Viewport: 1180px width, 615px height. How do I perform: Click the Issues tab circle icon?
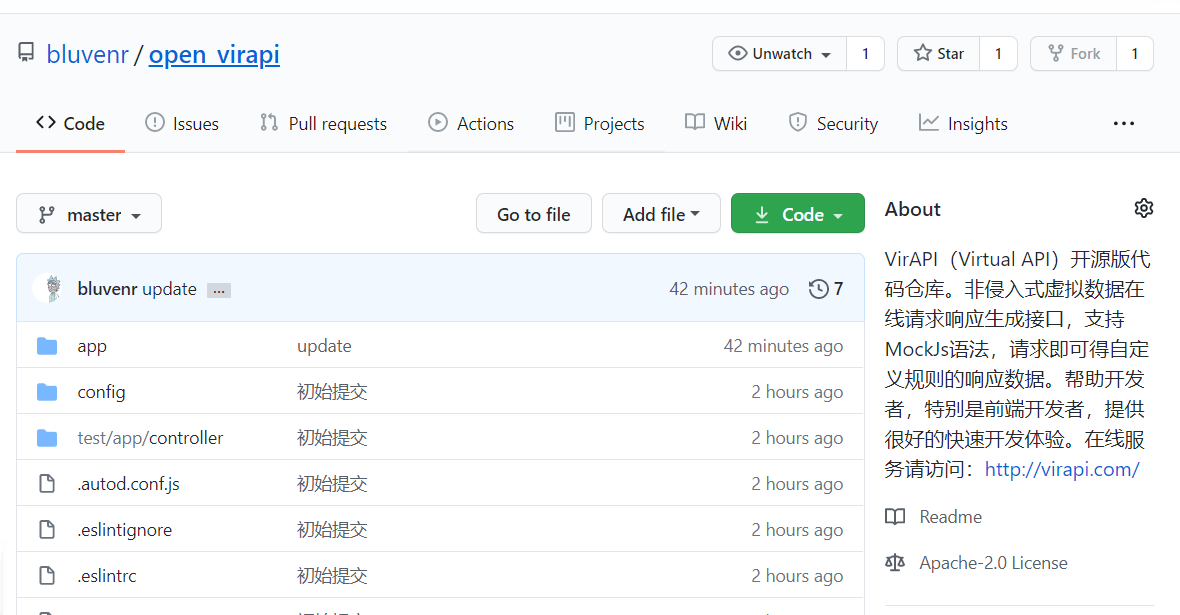pos(154,123)
